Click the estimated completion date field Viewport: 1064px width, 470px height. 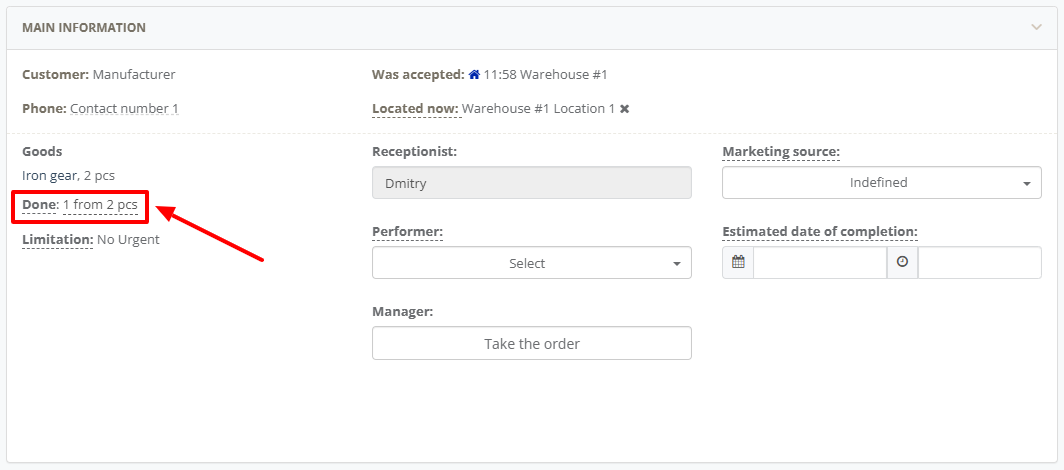click(x=820, y=262)
